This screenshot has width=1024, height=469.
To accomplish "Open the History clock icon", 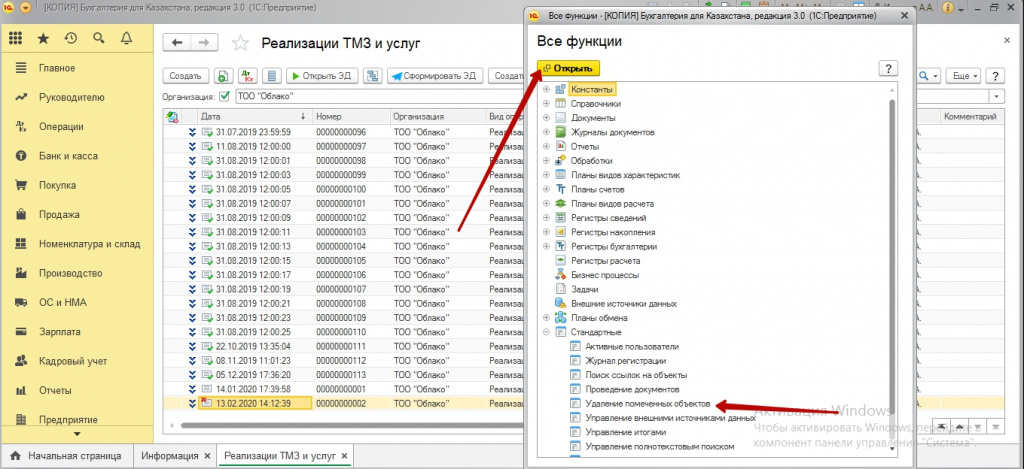I will (x=71, y=39).
